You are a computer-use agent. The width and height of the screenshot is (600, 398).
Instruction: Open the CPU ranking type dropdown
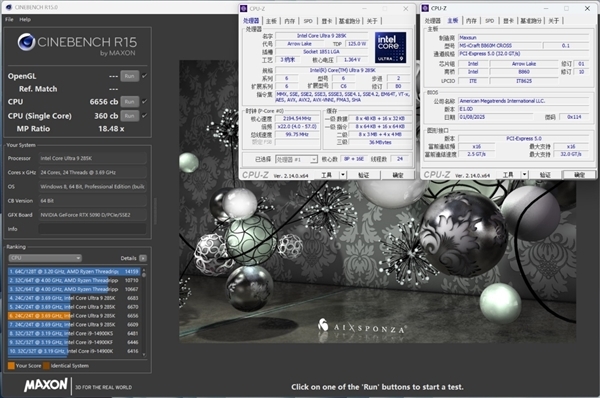[45, 258]
